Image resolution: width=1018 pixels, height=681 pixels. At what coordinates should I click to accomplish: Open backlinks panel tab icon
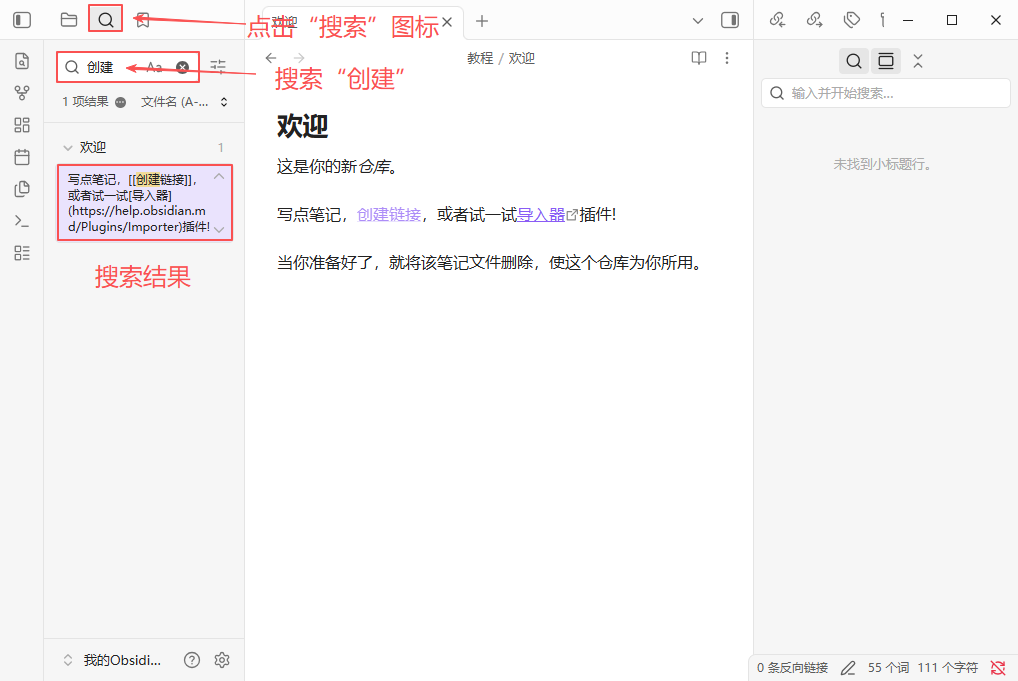(x=777, y=20)
